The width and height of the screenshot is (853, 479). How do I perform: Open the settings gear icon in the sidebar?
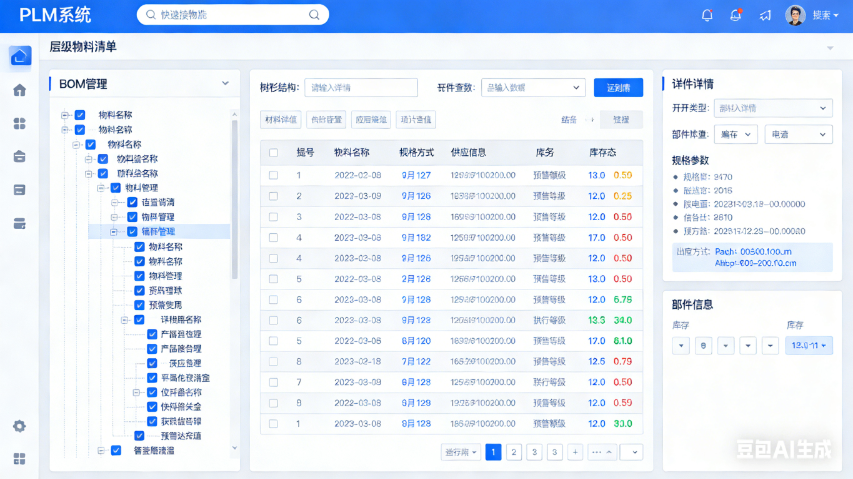click(x=20, y=426)
